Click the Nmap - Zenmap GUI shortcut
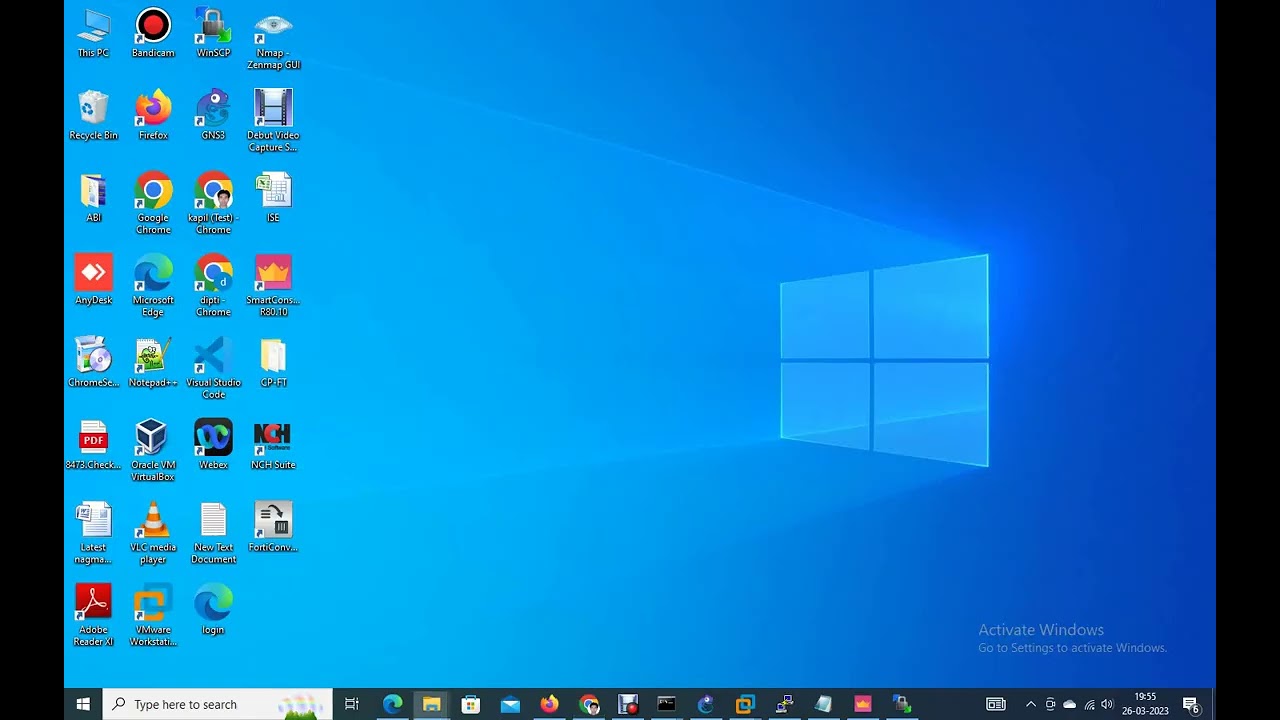The height and width of the screenshot is (720, 1280). click(x=273, y=39)
